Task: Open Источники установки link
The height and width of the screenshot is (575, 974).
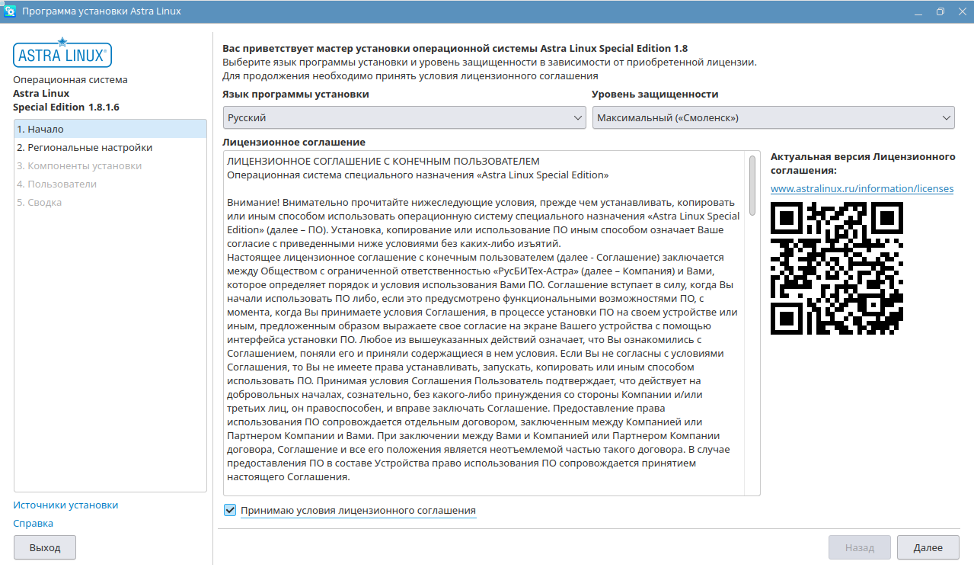Action: pos(65,505)
